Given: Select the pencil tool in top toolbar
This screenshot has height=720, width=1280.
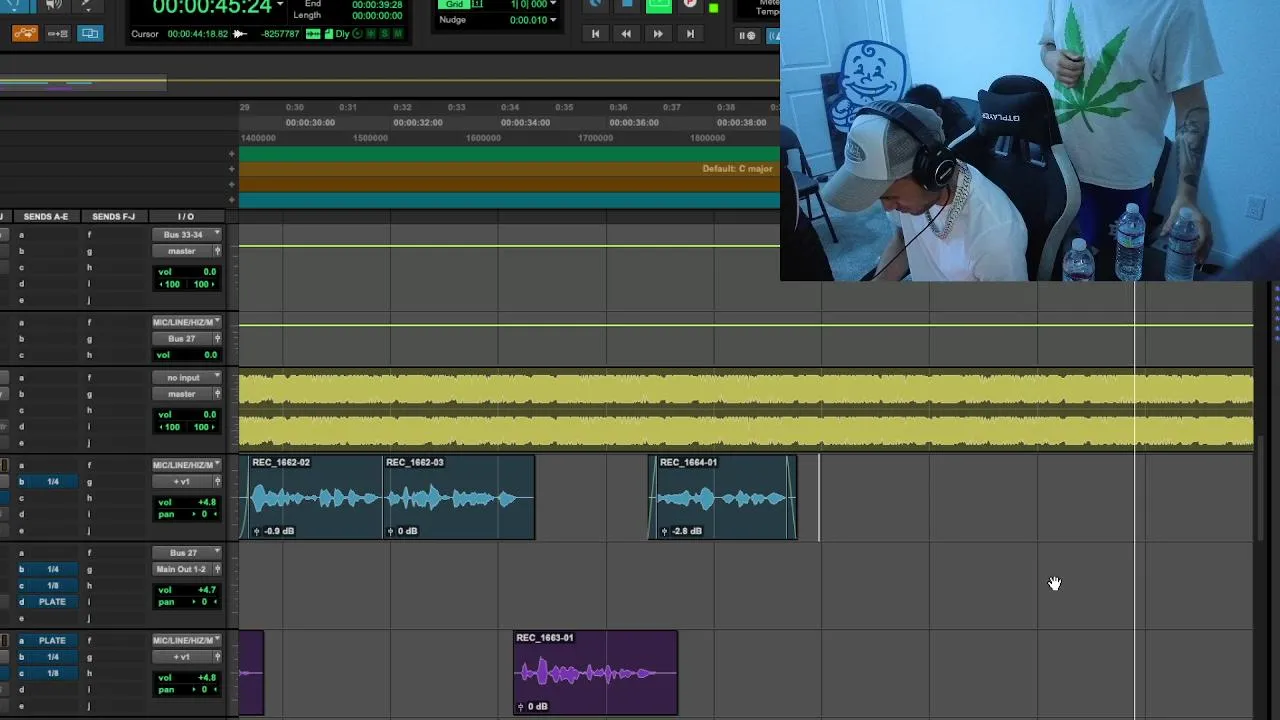Looking at the screenshot, I should click(x=87, y=5).
